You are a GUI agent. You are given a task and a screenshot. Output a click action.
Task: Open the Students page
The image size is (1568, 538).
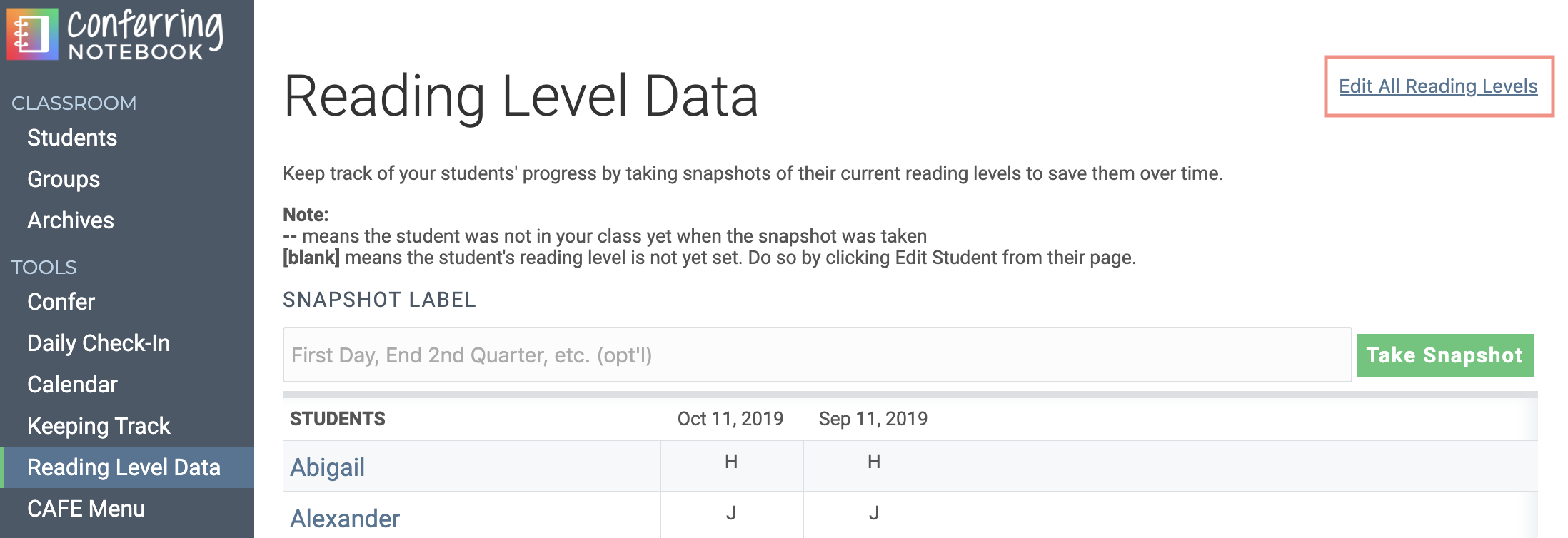(x=72, y=138)
